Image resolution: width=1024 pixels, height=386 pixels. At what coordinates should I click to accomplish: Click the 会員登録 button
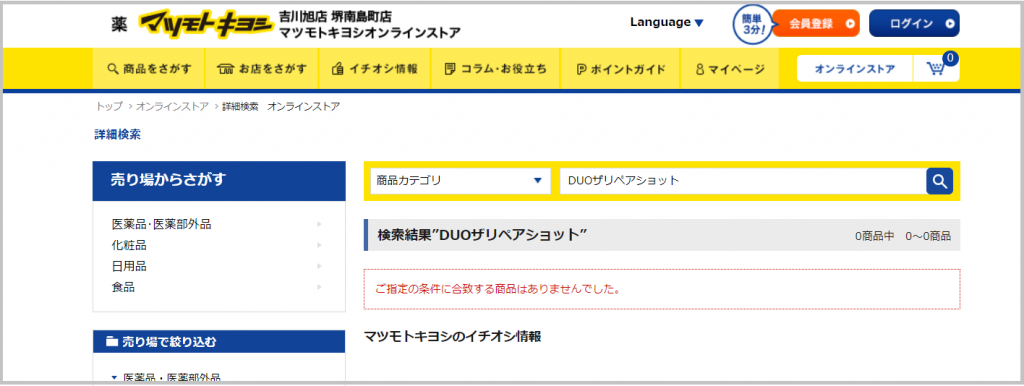pyautogui.click(x=816, y=24)
